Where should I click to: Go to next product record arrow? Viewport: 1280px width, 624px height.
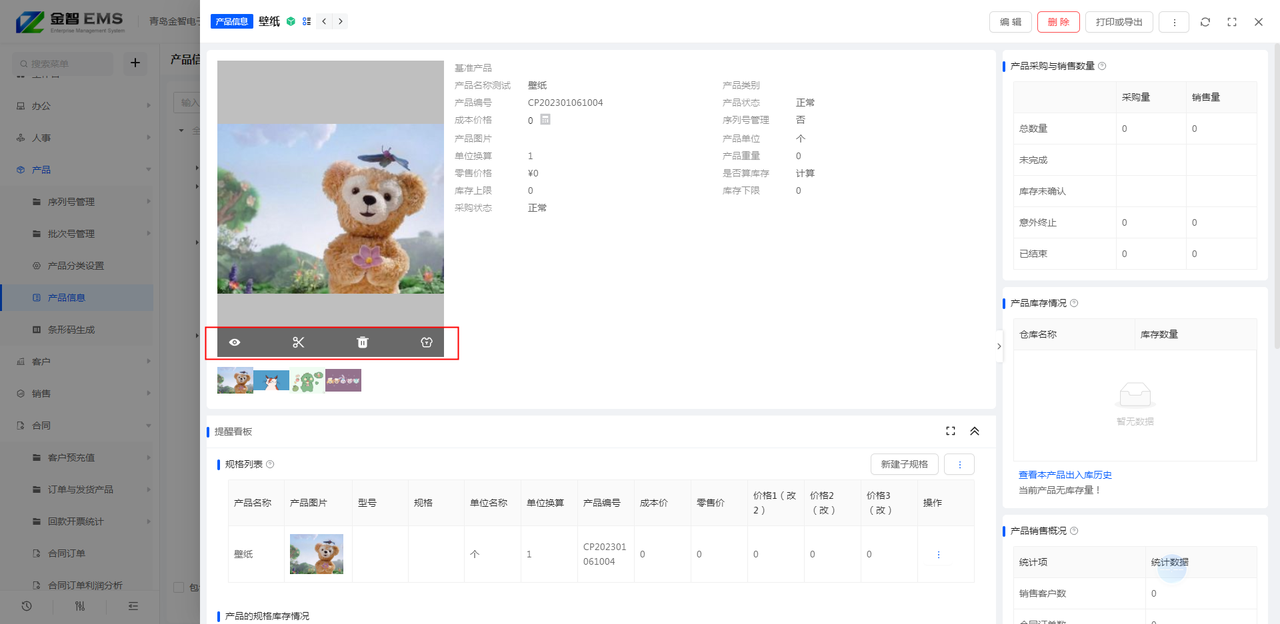(x=340, y=21)
